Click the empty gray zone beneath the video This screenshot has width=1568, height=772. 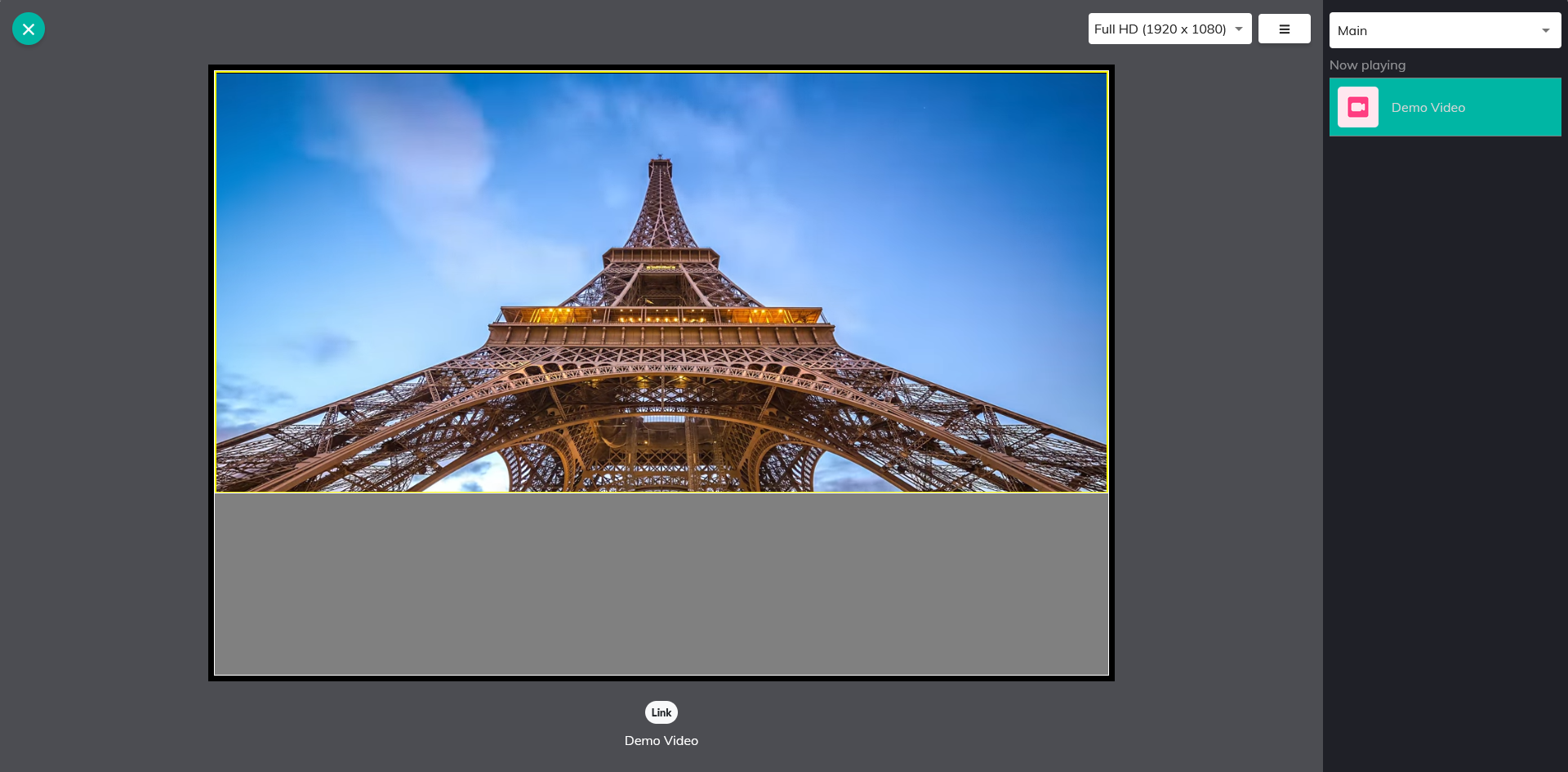click(661, 584)
